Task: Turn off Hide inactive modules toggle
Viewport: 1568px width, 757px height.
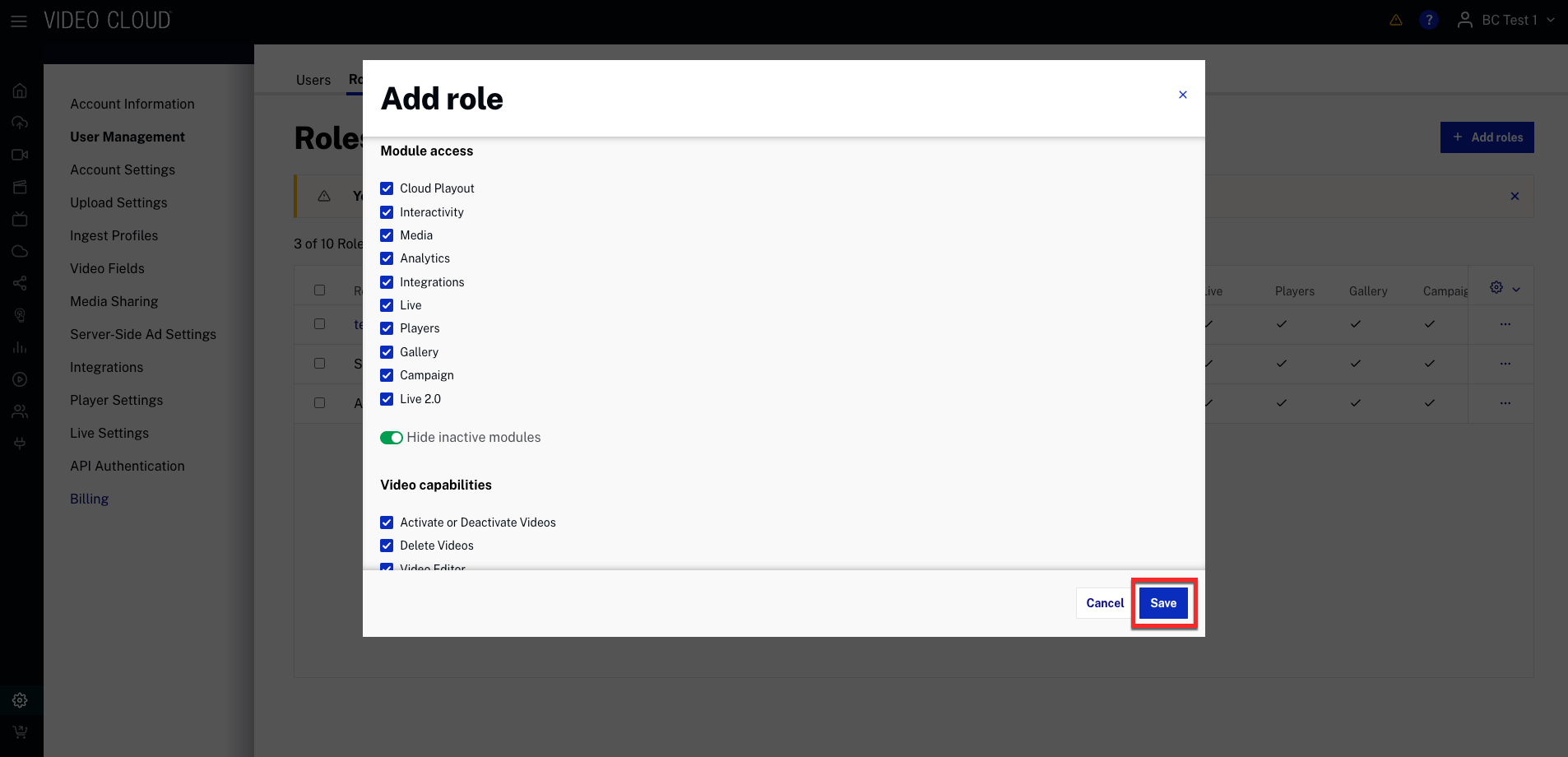Action: 392,438
